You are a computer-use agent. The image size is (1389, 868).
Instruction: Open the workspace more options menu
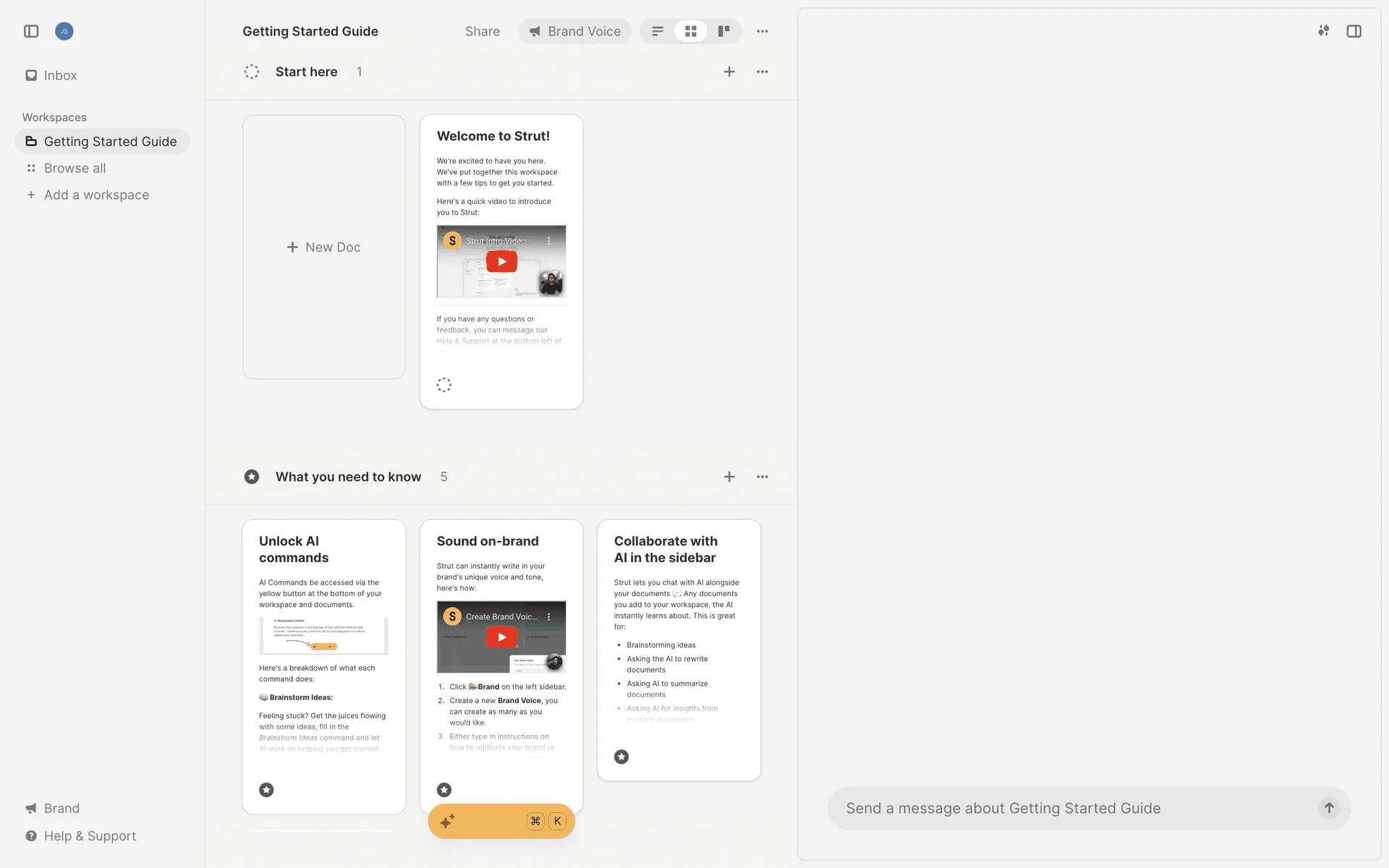pos(763,31)
